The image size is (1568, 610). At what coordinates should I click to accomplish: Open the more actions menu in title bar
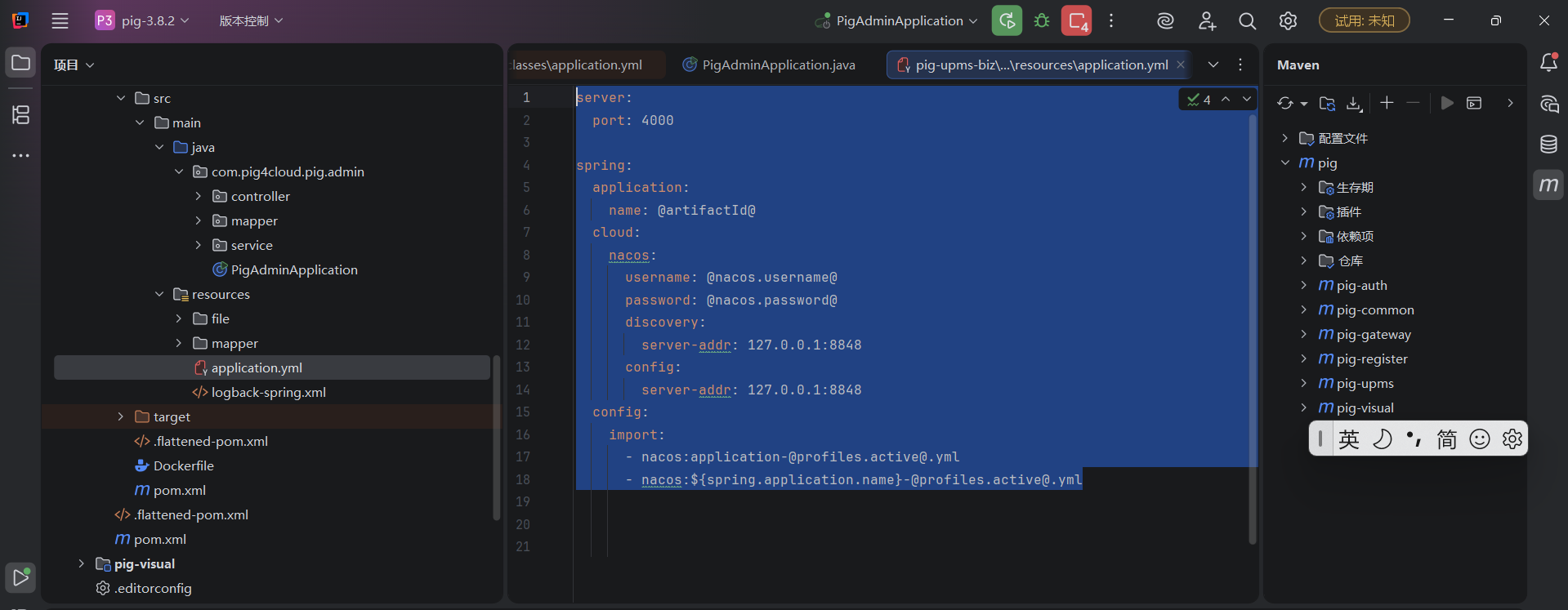[1111, 21]
